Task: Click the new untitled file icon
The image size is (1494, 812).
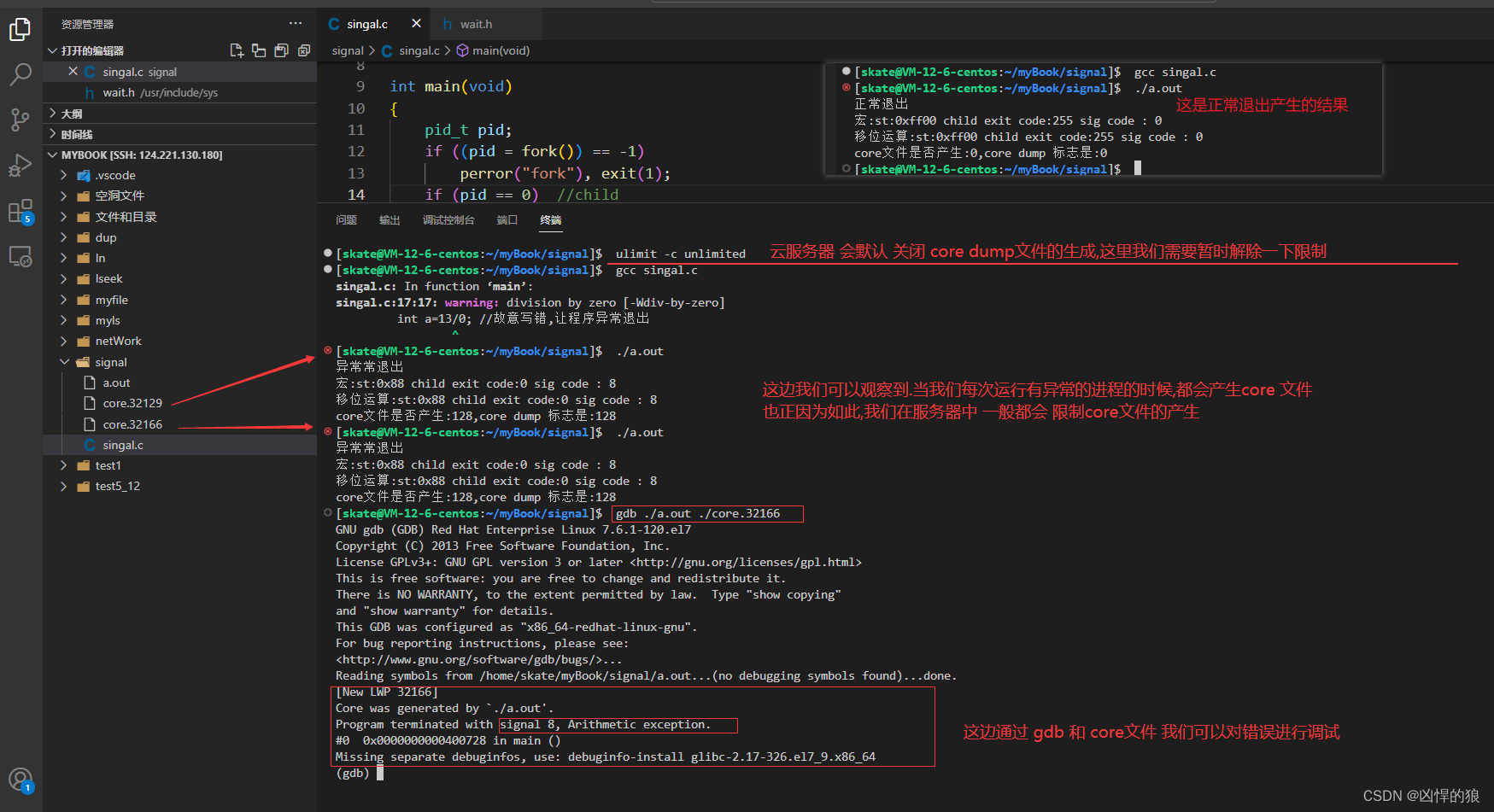Action: [x=237, y=51]
